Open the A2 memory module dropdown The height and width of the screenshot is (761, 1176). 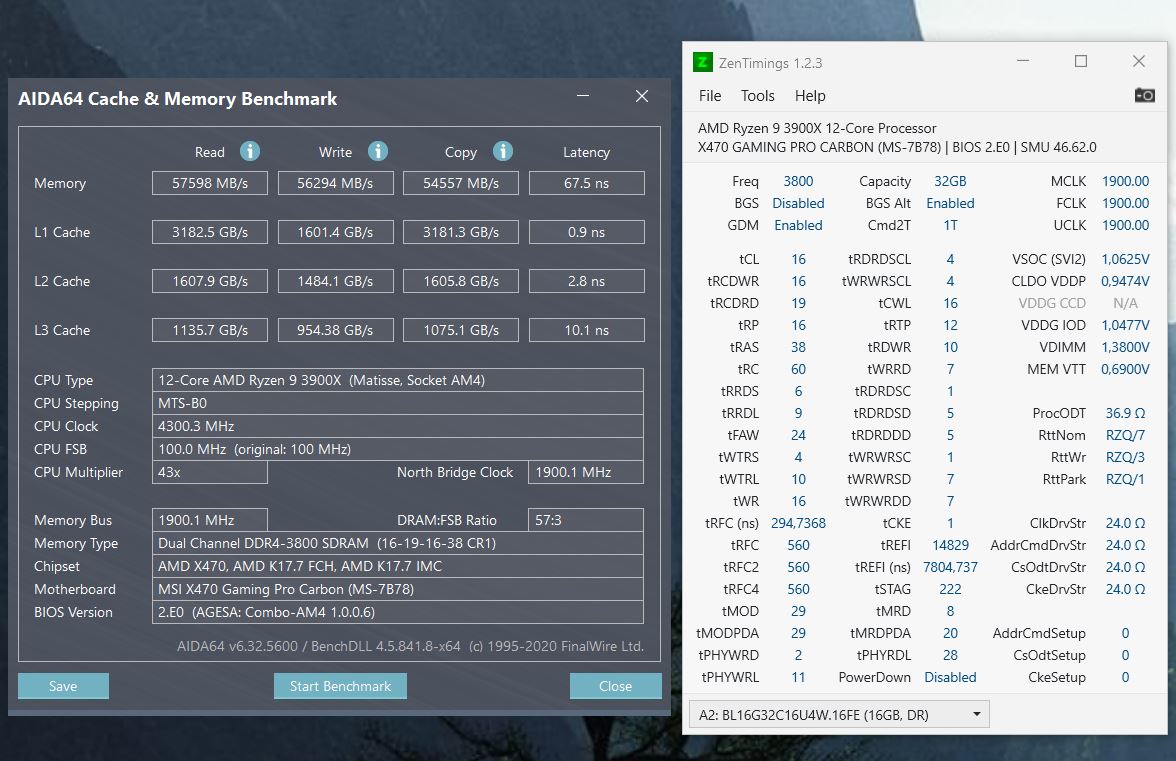(x=837, y=714)
